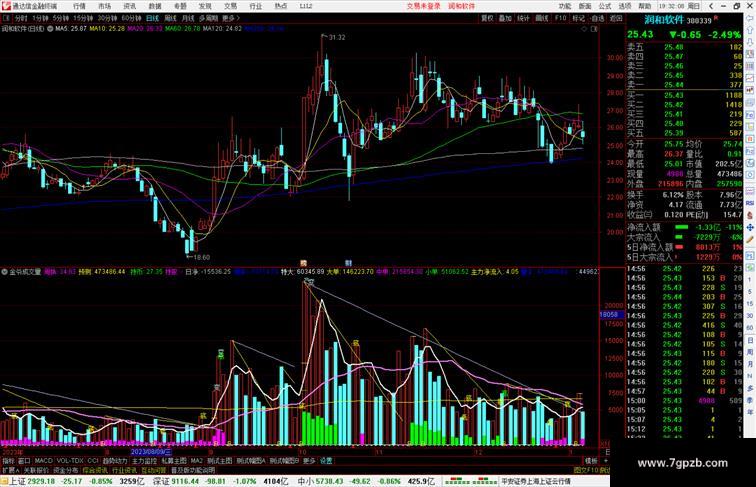Viewport: 756px width, 487px height.
Task: Click the 复权 toolbar button
Action: 487,18
